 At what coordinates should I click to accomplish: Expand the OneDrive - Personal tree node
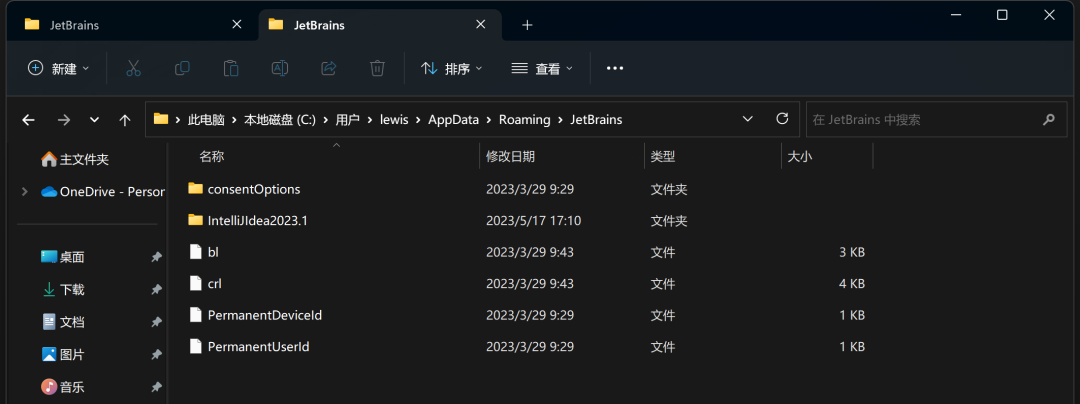25,192
